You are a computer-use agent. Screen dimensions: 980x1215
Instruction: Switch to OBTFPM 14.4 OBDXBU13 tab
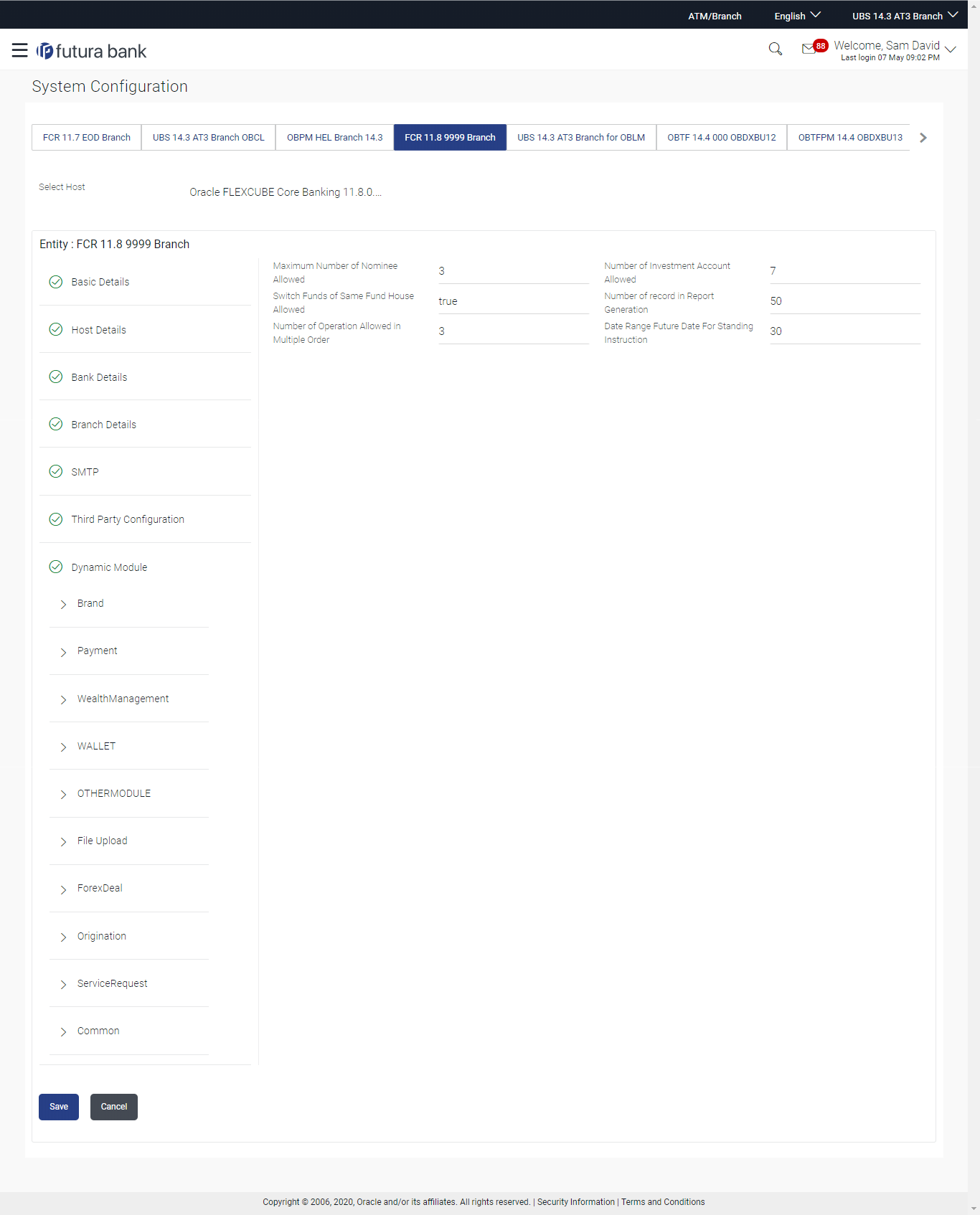[x=850, y=137]
